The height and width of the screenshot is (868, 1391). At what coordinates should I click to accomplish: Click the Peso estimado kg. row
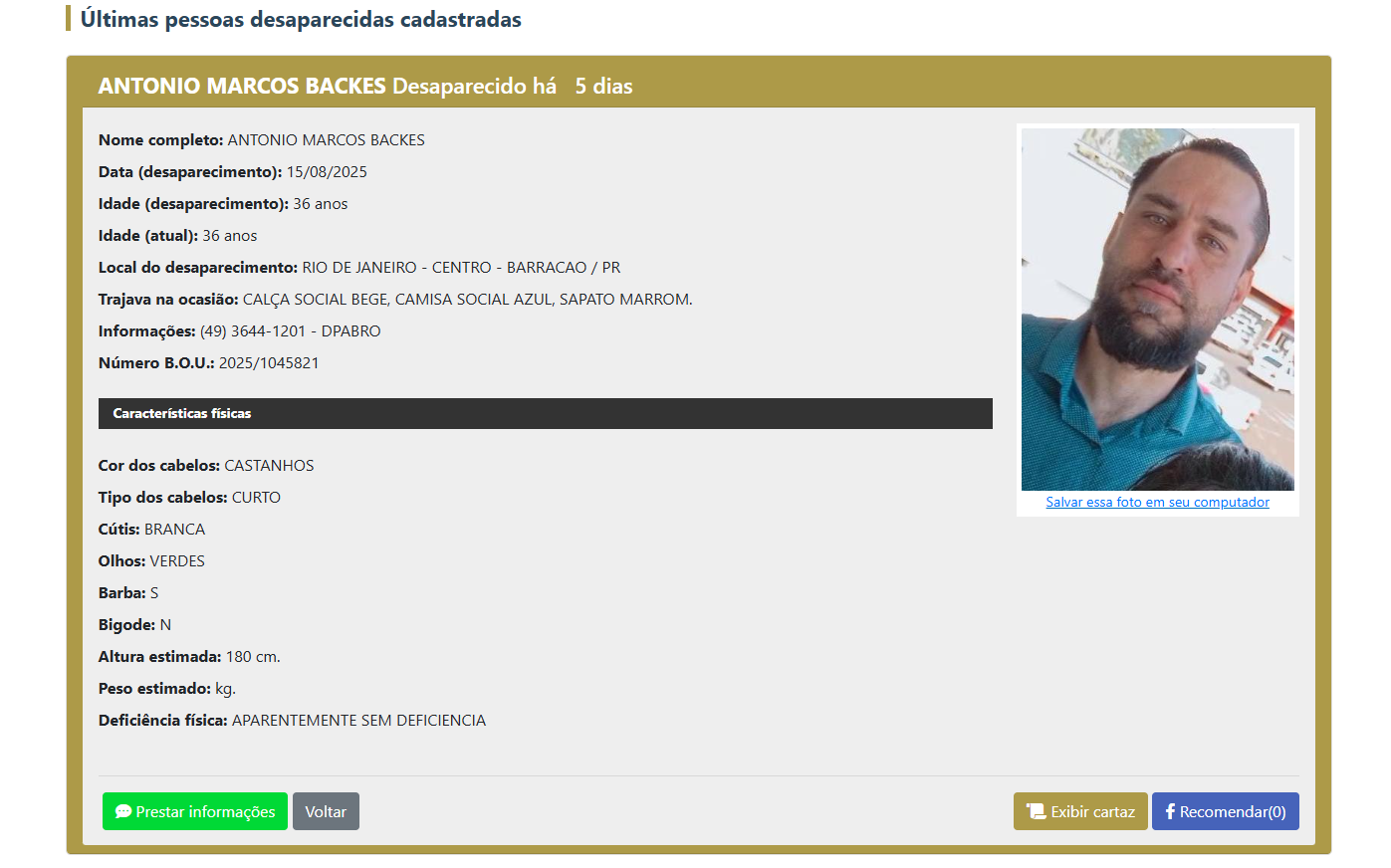click(x=167, y=689)
